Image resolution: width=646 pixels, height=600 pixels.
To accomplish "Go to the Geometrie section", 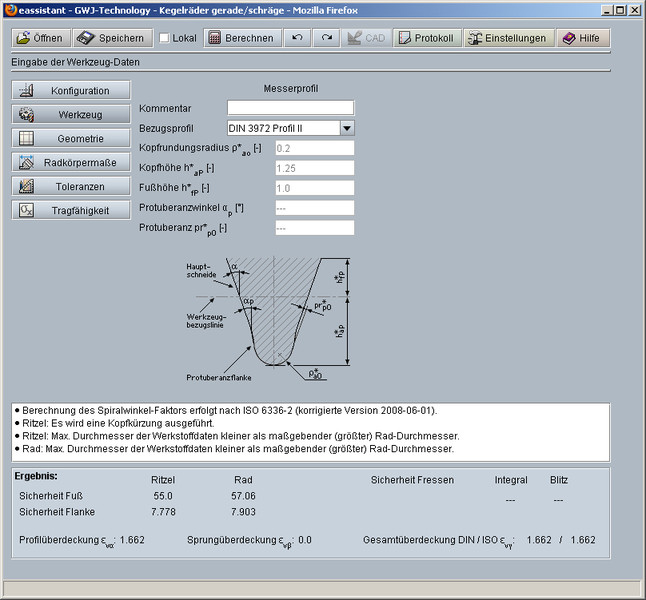I will 72,138.
